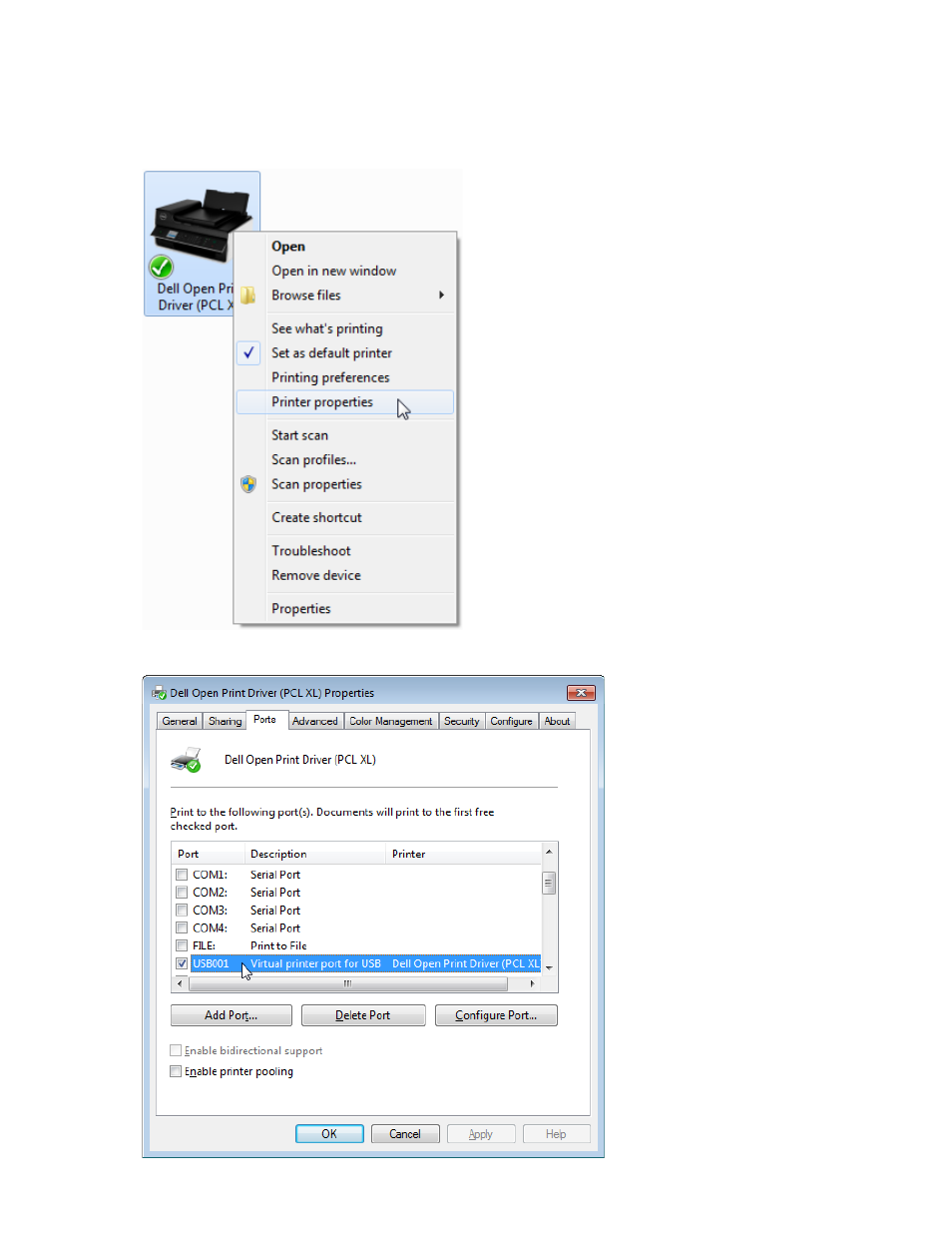
Task: Check the COM2: port checkbox
Action: tap(182, 893)
